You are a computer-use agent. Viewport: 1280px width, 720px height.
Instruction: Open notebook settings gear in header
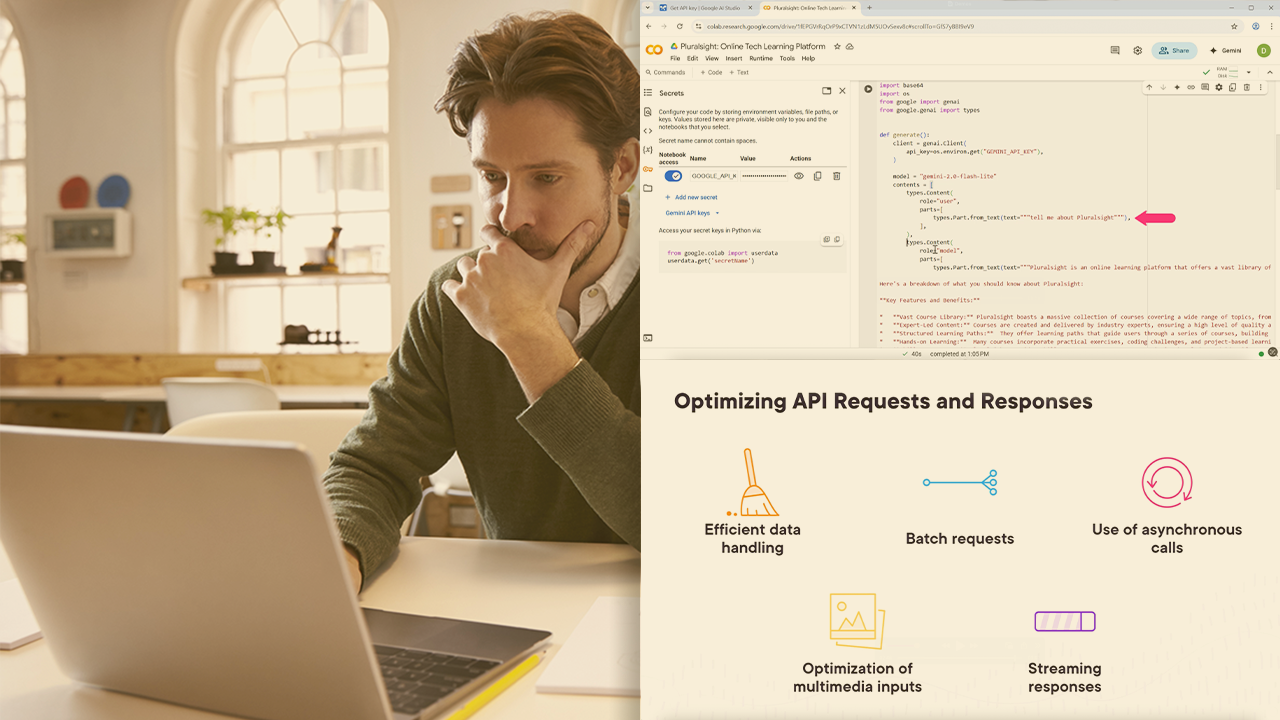(x=1137, y=51)
